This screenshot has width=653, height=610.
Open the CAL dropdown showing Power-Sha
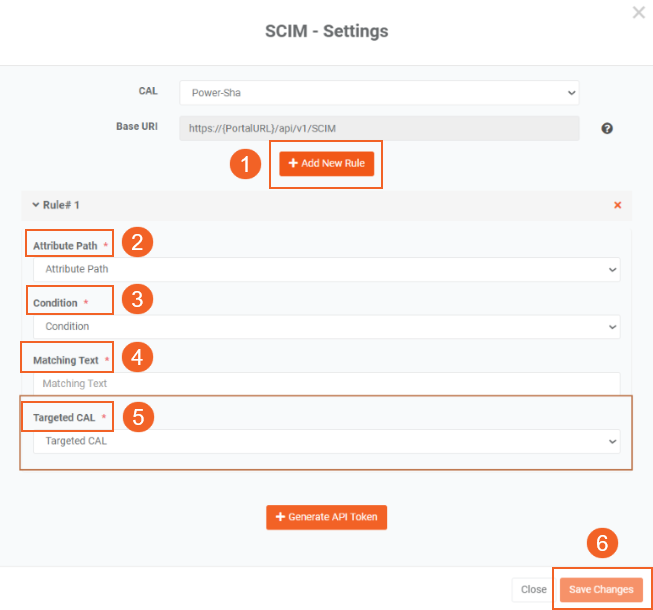(x=379, y=93)
